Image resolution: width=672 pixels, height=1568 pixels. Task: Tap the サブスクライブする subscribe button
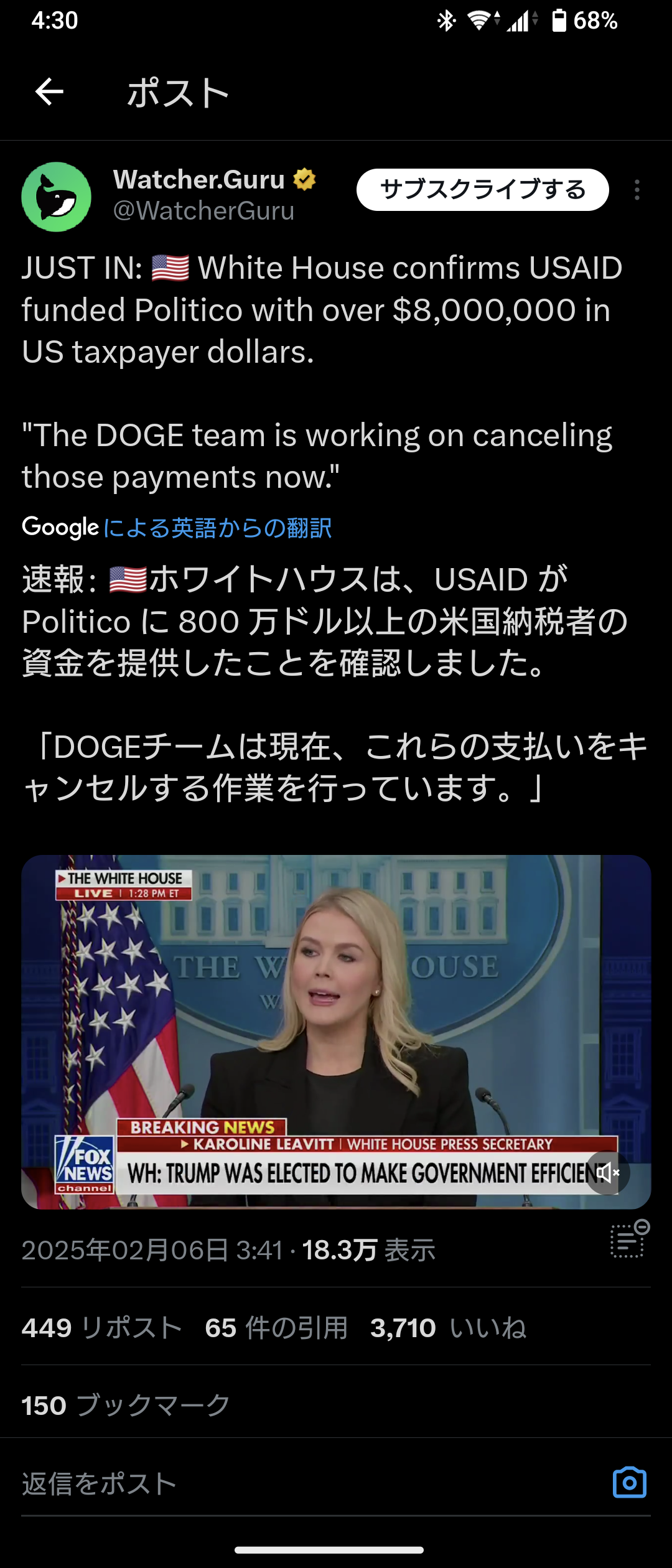point(482,190)
